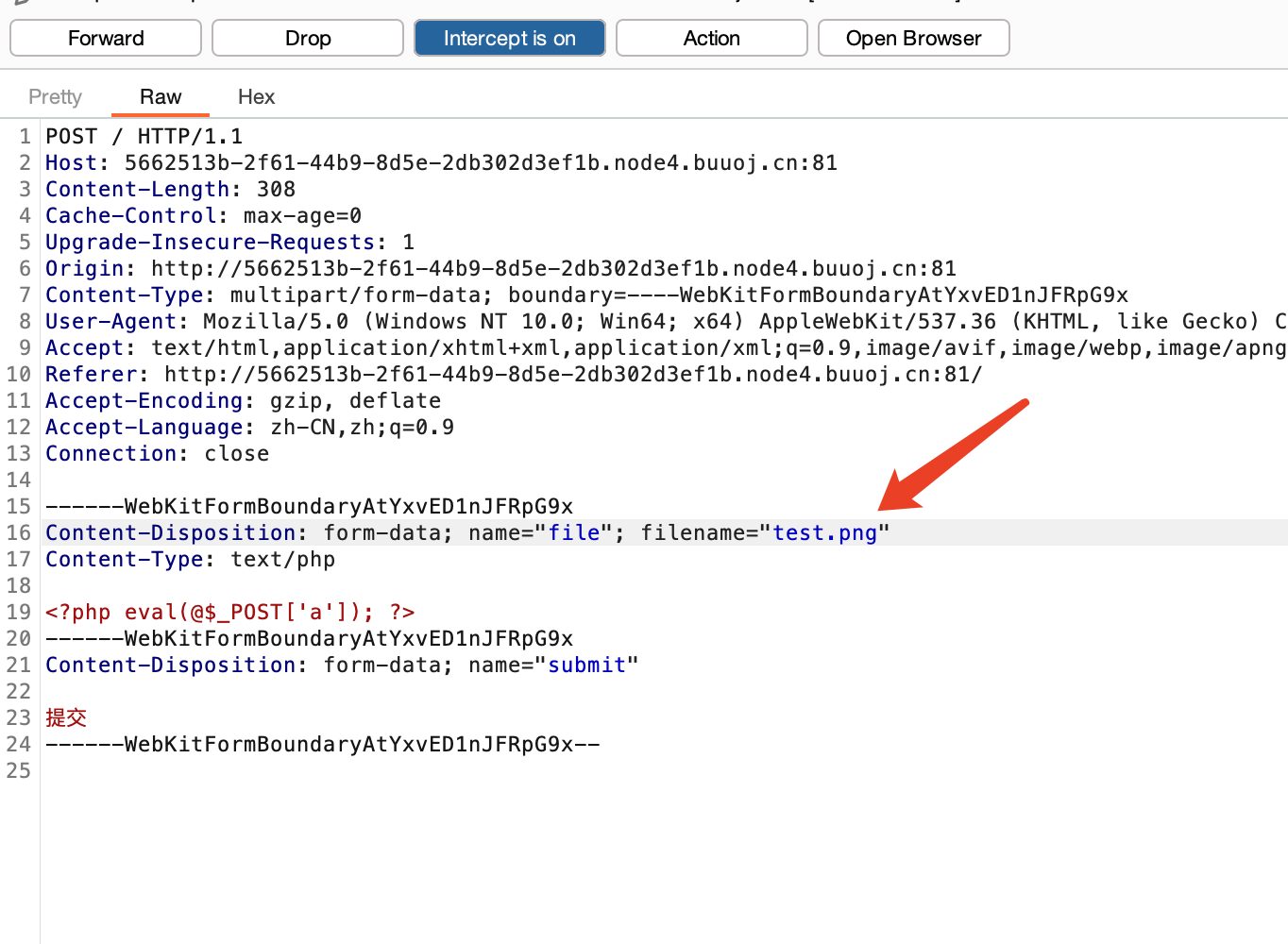This screenshot has width=1288, height=944.
Task: Switch to the Hex tab
Action: click(x=256, y=96)
